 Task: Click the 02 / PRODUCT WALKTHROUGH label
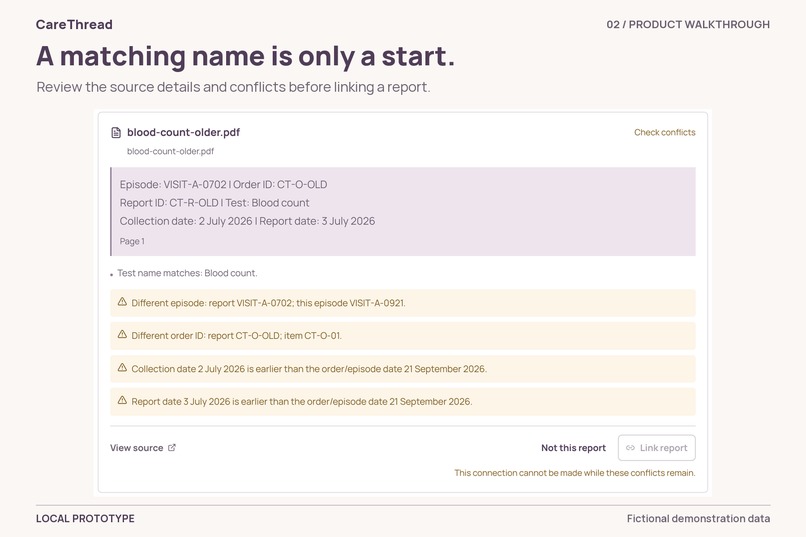point(688,24)
